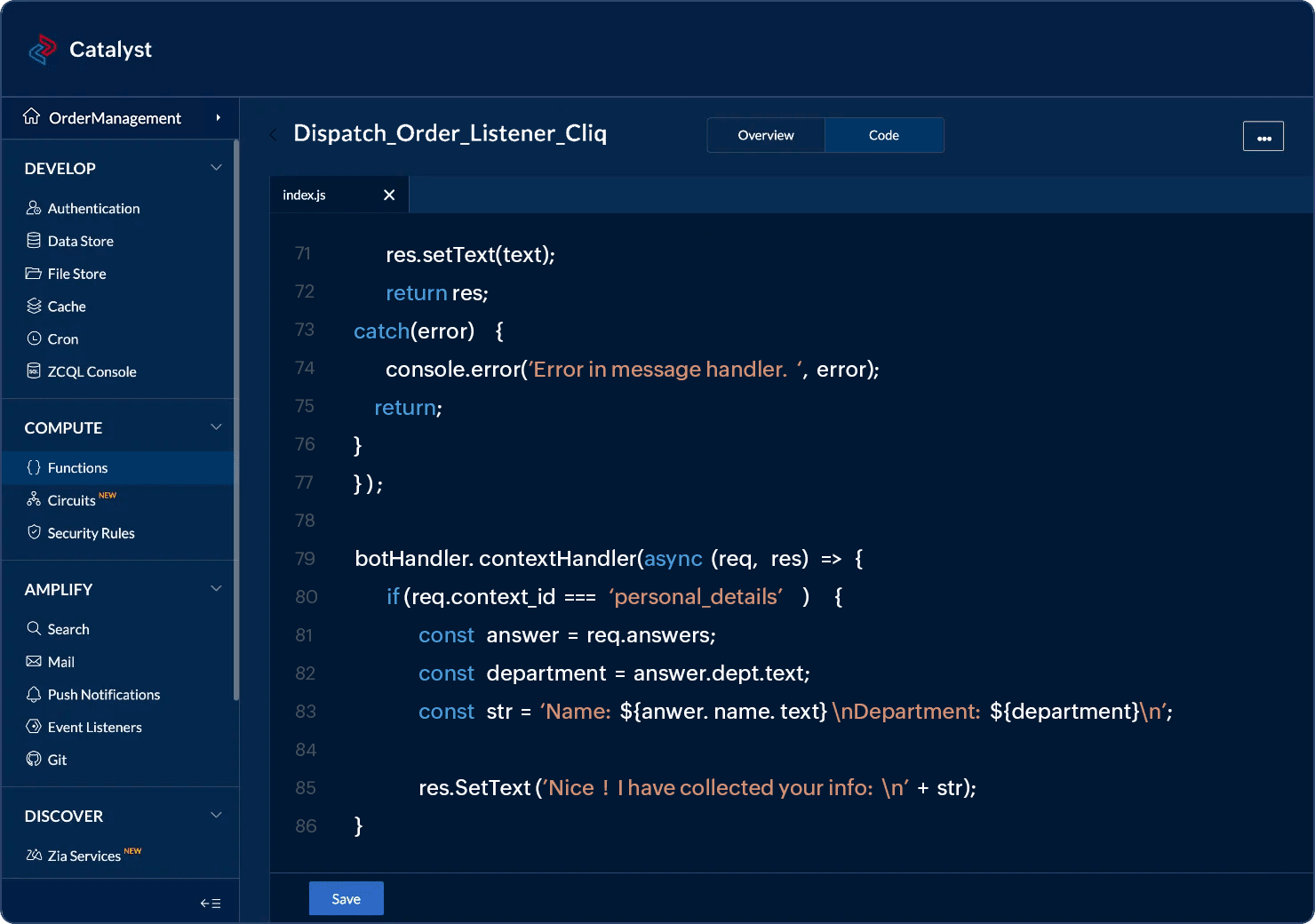
Task: Go to Mail under AMPLIFY
Action: coord(61,662)
